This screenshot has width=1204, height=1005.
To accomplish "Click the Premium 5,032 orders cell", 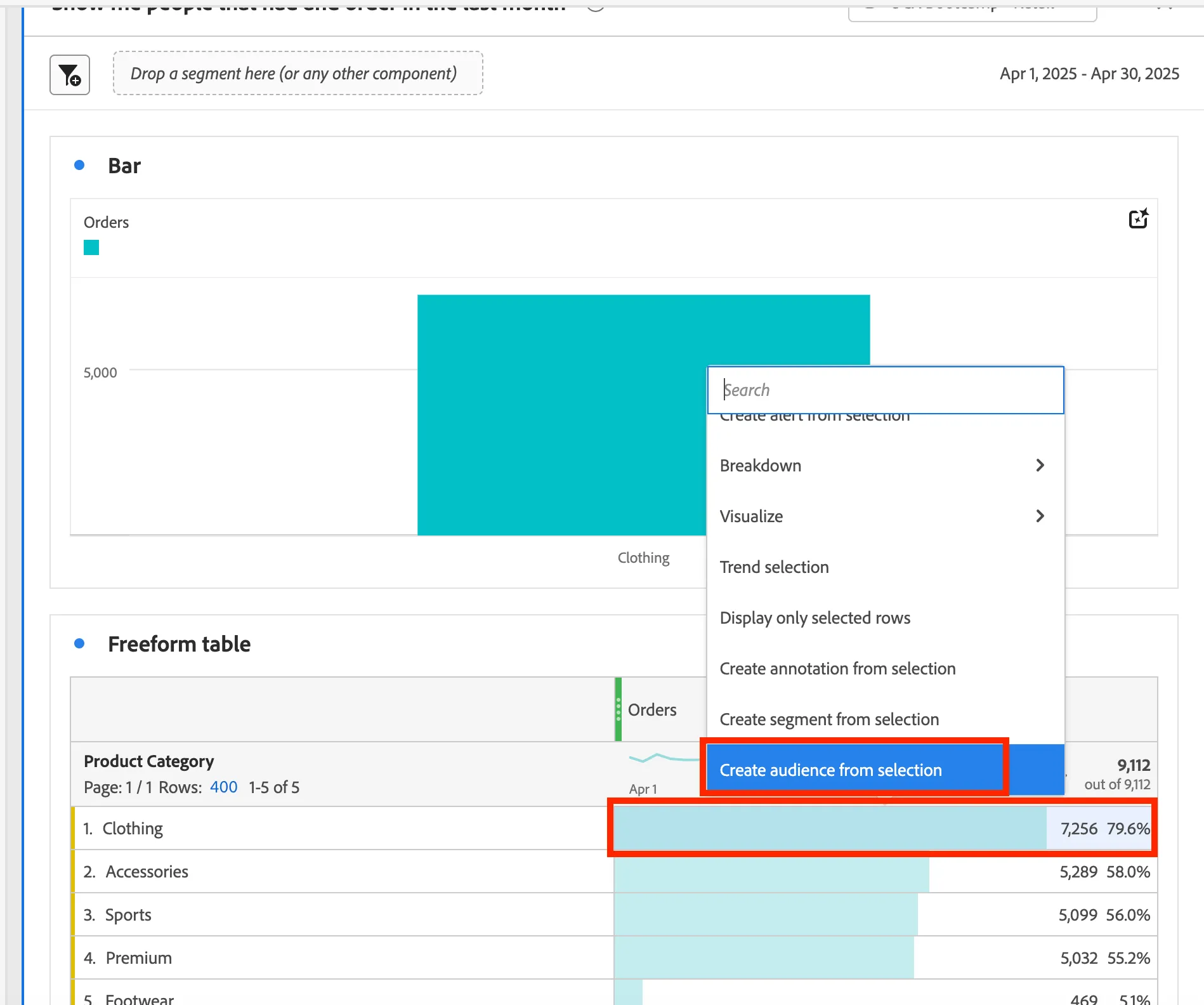I will (x=886, y=958).
